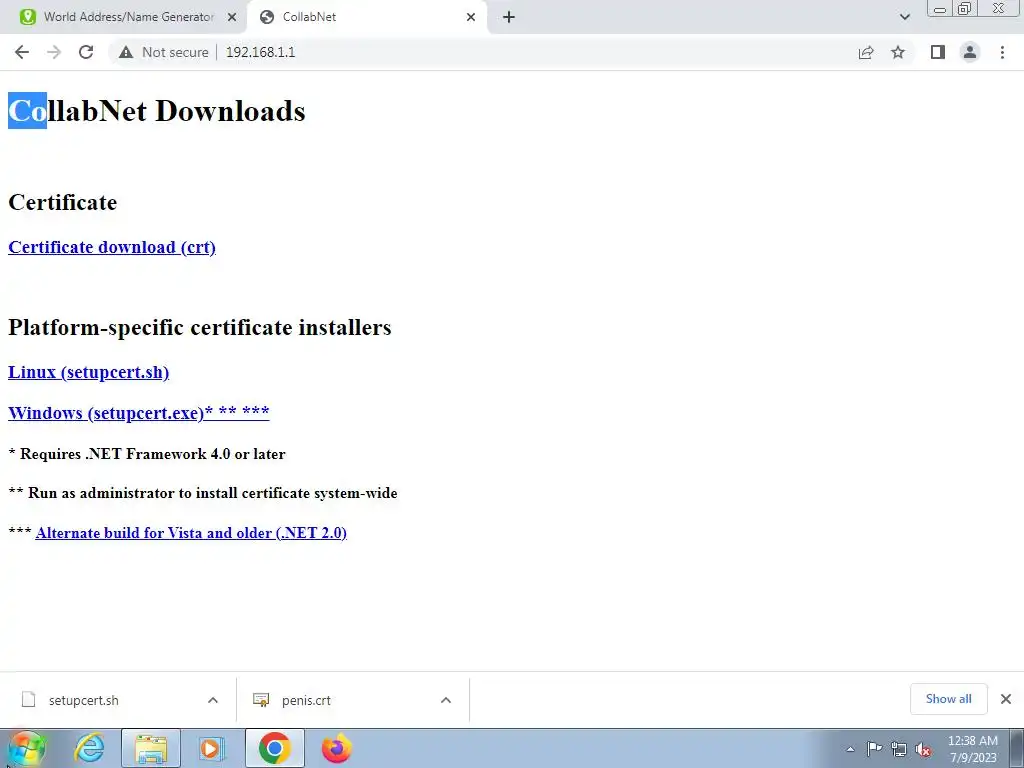Open the Action Center flag icon
This screenshot has width=1024, height=768.
coord(874,749)
